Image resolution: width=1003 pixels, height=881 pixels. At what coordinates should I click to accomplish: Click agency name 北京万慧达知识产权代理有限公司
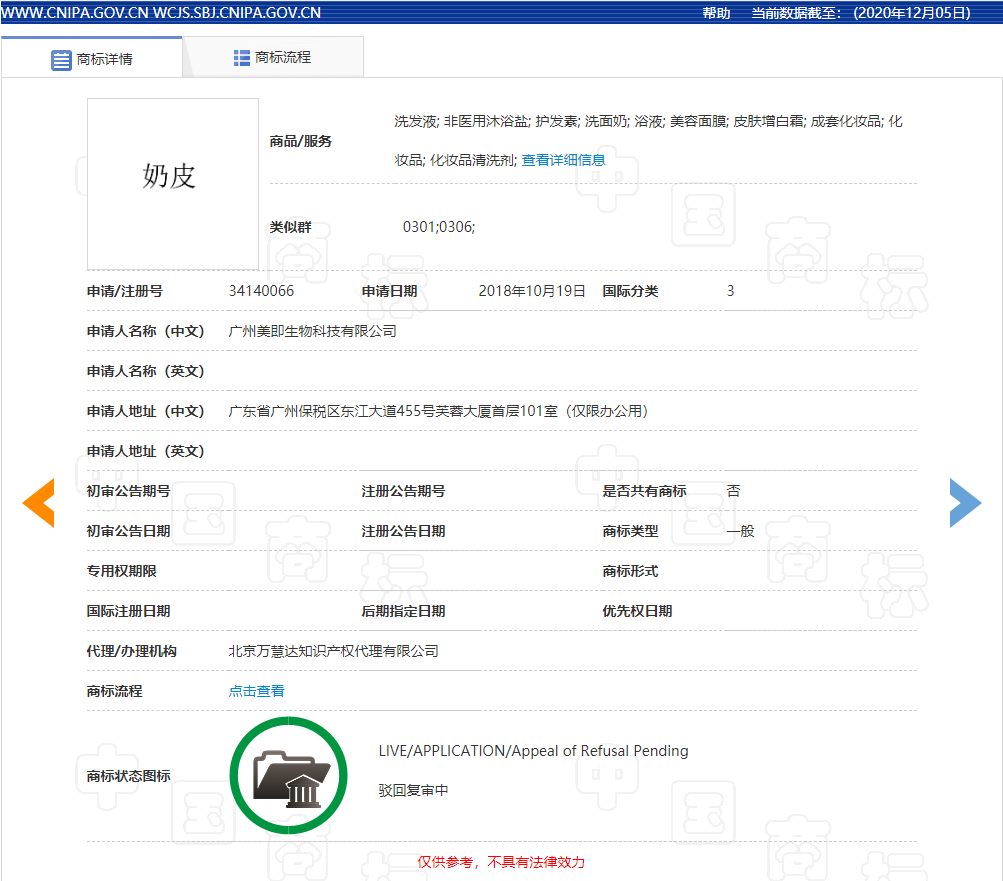(x=334, y=651)
